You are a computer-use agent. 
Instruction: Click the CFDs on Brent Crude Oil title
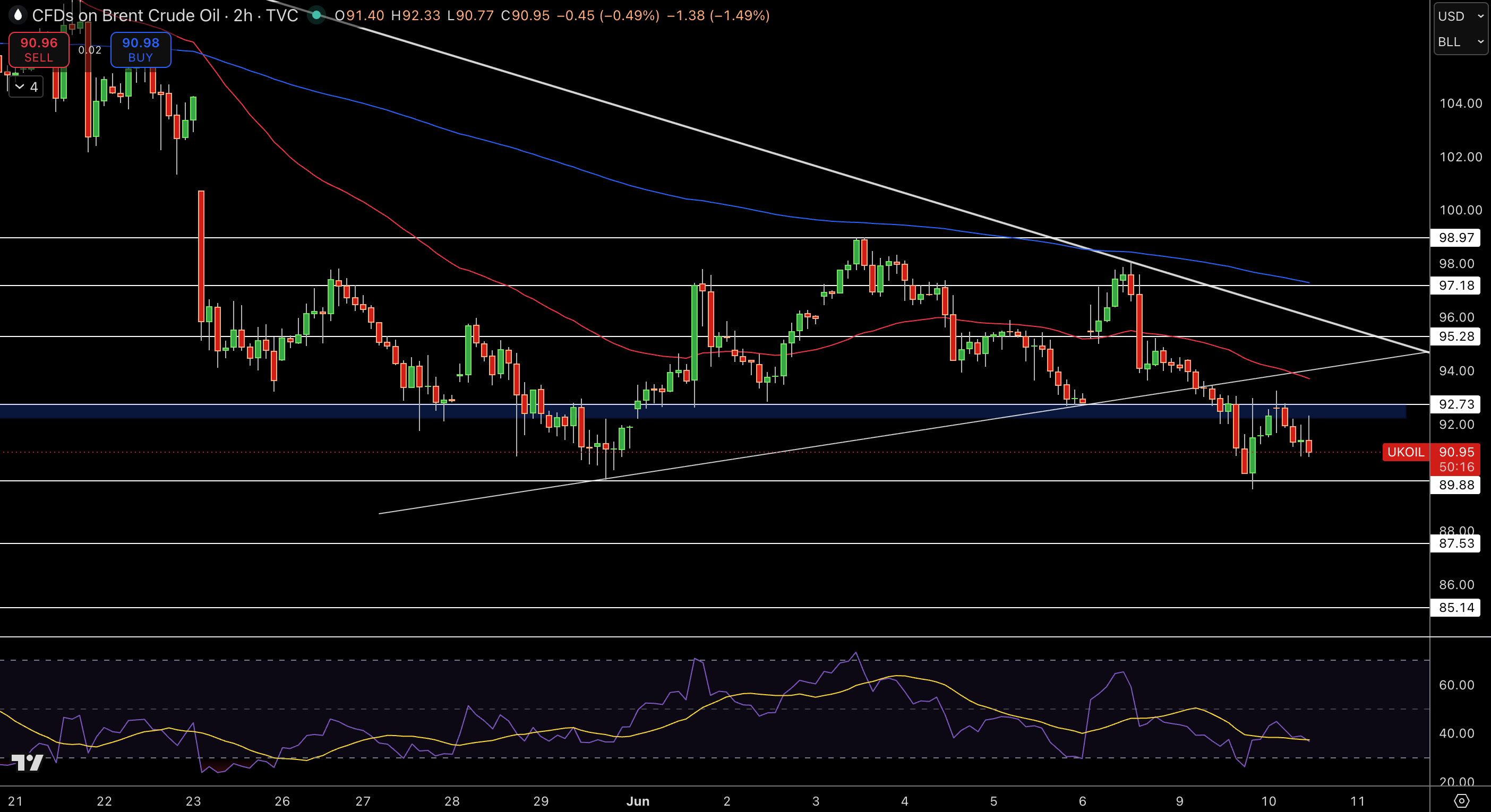[126, 15]
